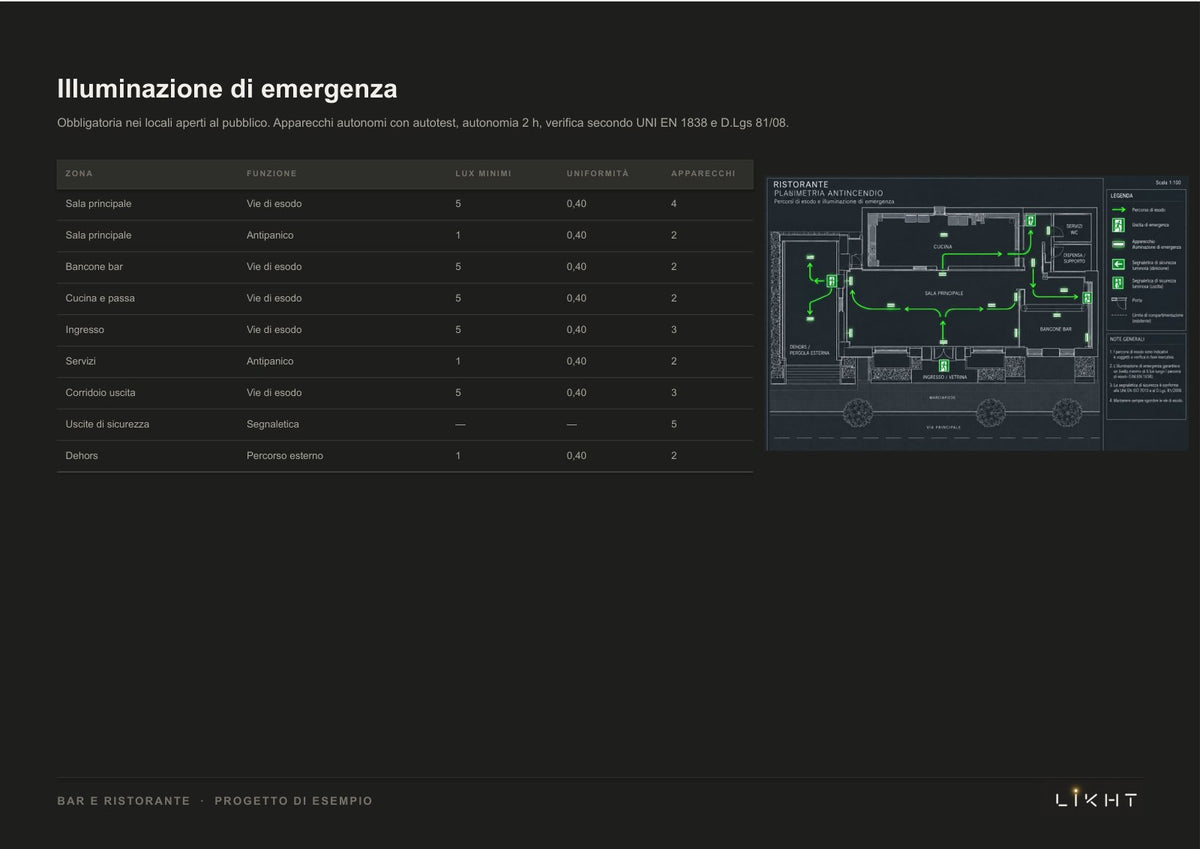The height and width of the screenshot is (849, 1200).
Task: Select the 'Uscite di sicurezza' zone cell
Action: pyautogui.click(x=107, y=424)
